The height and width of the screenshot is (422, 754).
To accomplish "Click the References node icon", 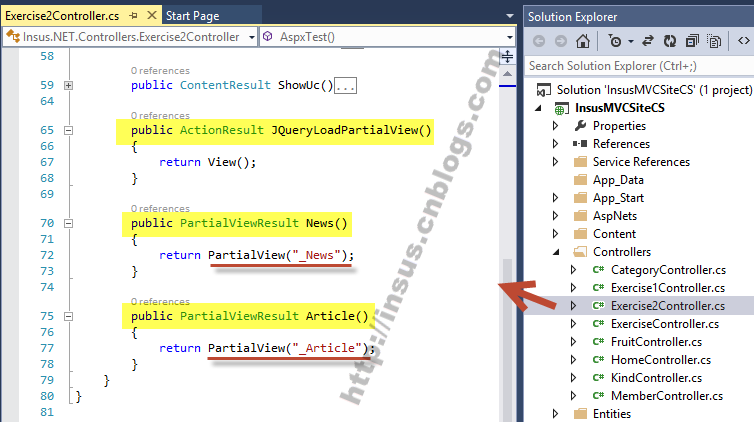I will pyautogui.click(x=580, y=144).
